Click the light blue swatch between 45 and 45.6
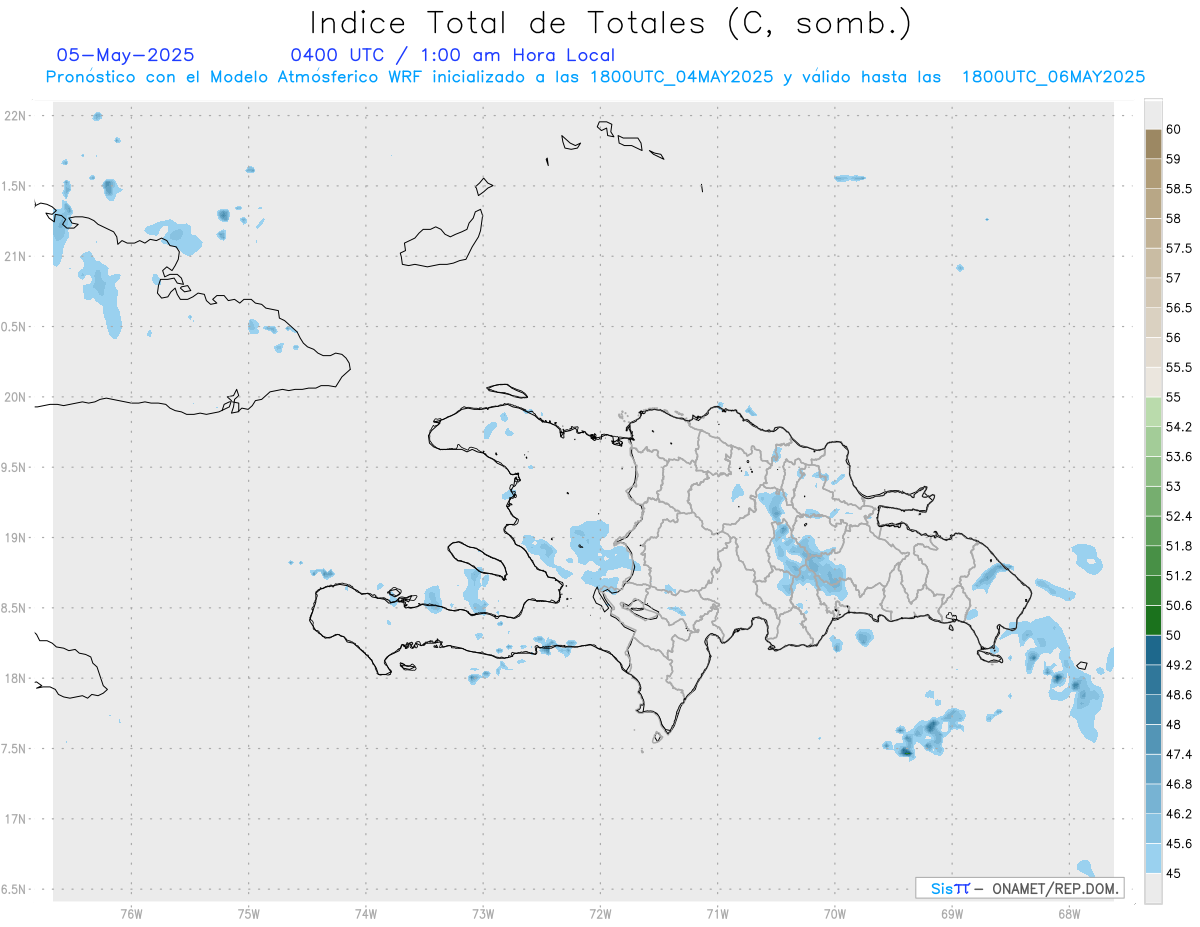Image resolution: width=1200 pixels, height=927 pixels. pos(1153,858)
